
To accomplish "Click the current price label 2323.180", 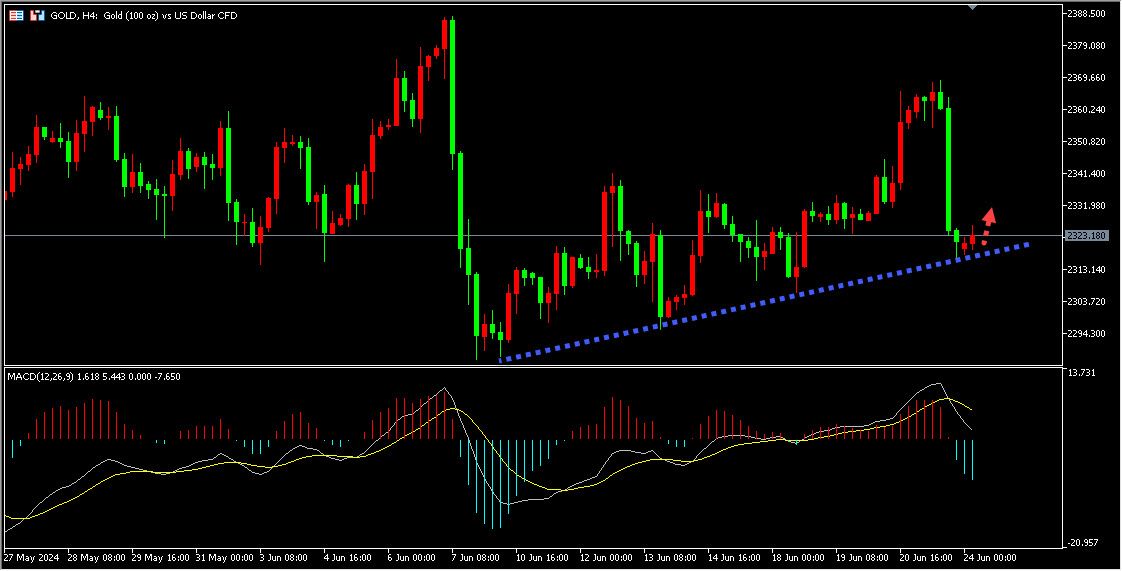I will 1086,236.
